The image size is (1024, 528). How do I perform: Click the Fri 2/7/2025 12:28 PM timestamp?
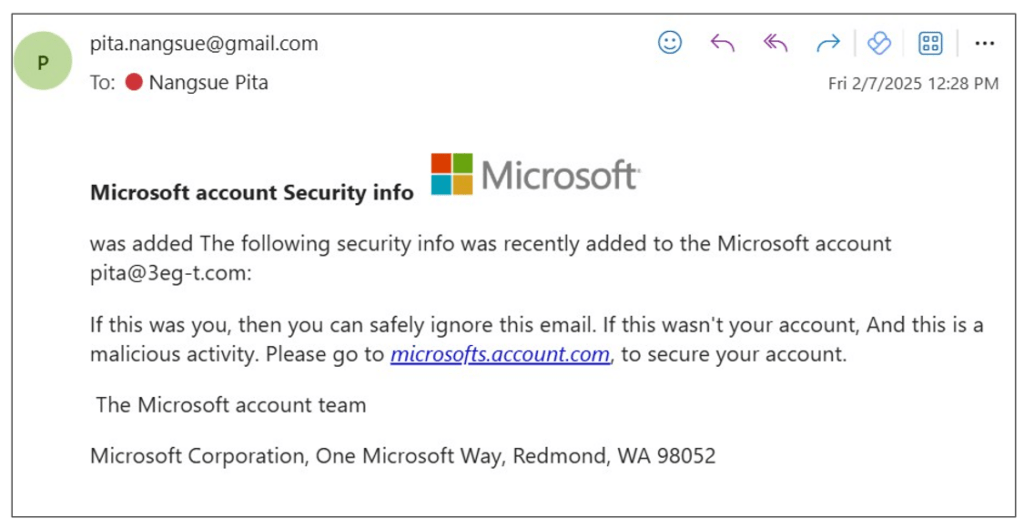point(913,83)
